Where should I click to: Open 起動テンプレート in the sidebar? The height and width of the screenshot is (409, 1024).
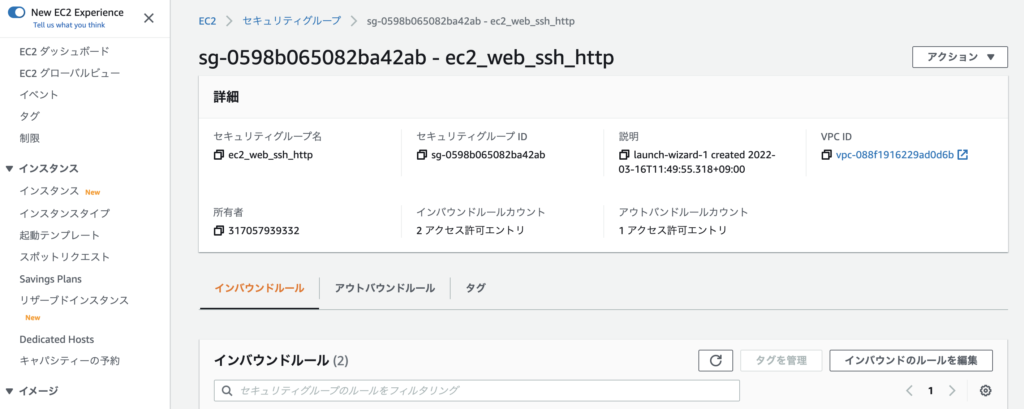[59, 235]
